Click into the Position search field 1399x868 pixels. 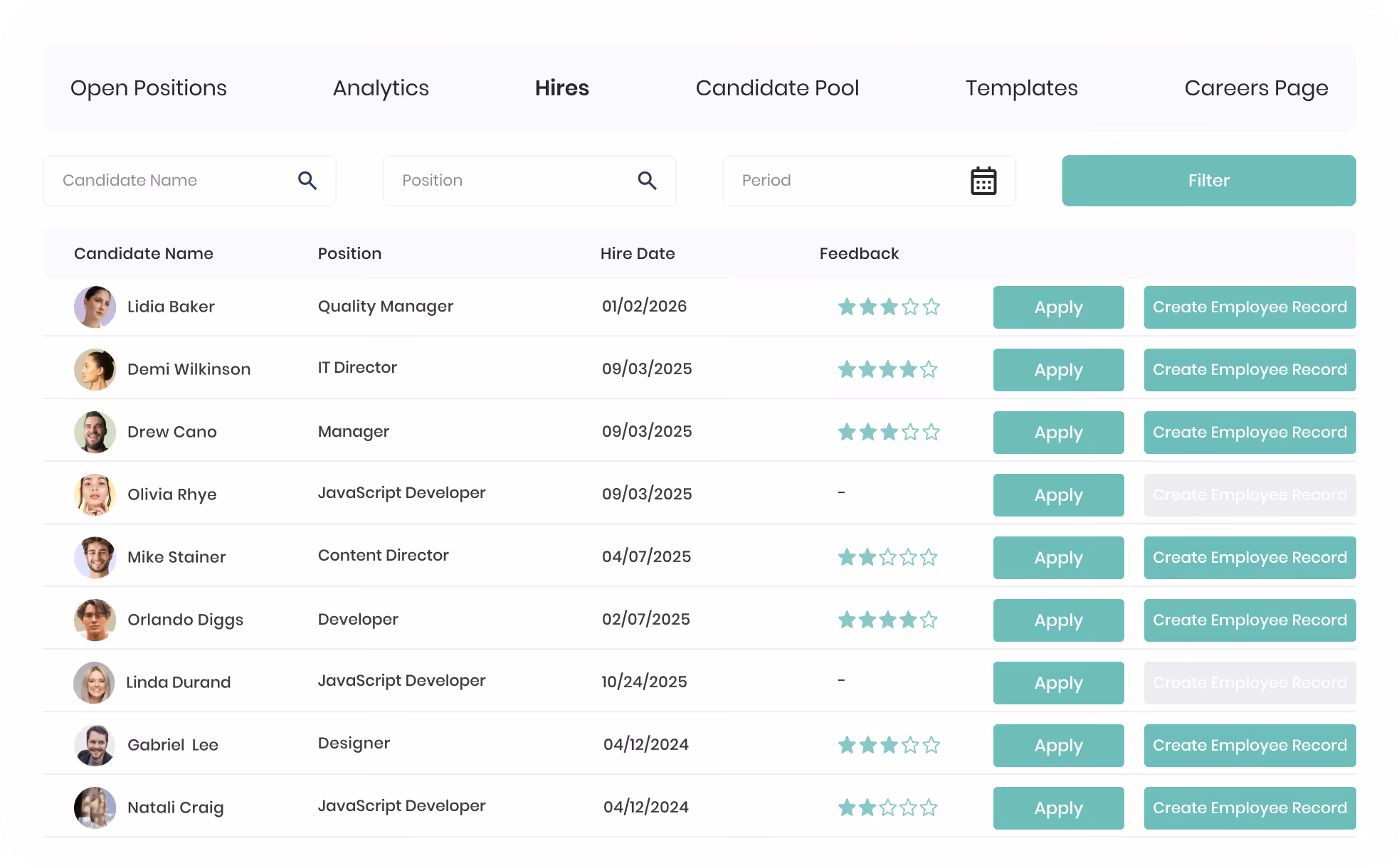coord(529,181)
